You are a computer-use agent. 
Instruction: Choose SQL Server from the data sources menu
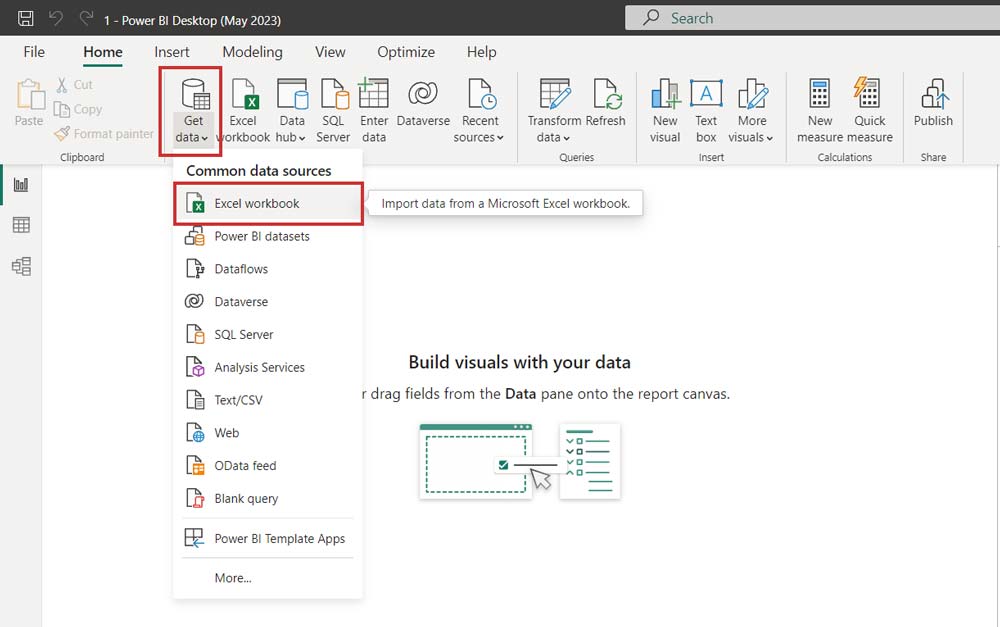click(x=268, y=335)
